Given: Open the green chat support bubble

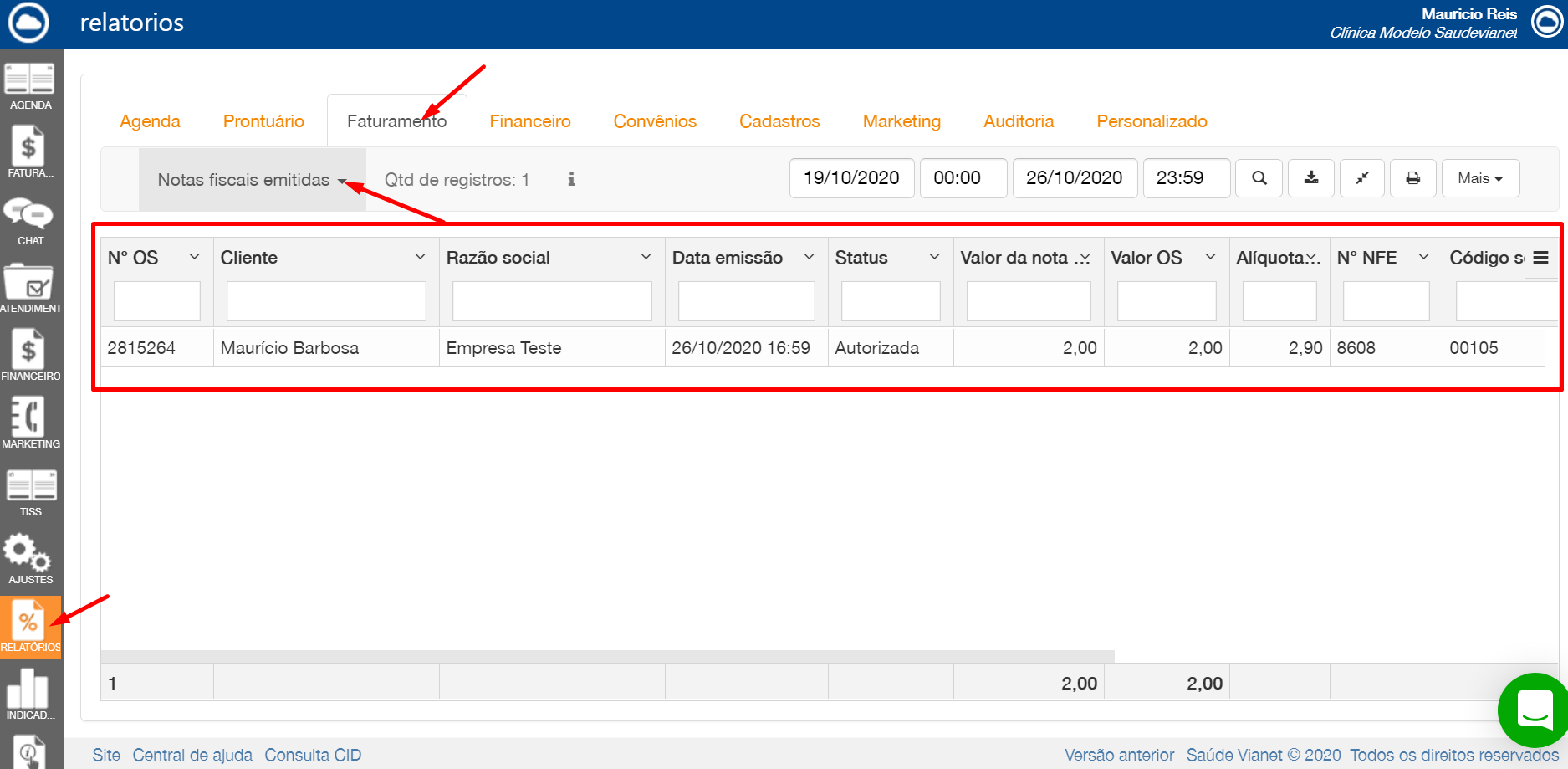Looking at the screenshot, I should point(1533,710).
